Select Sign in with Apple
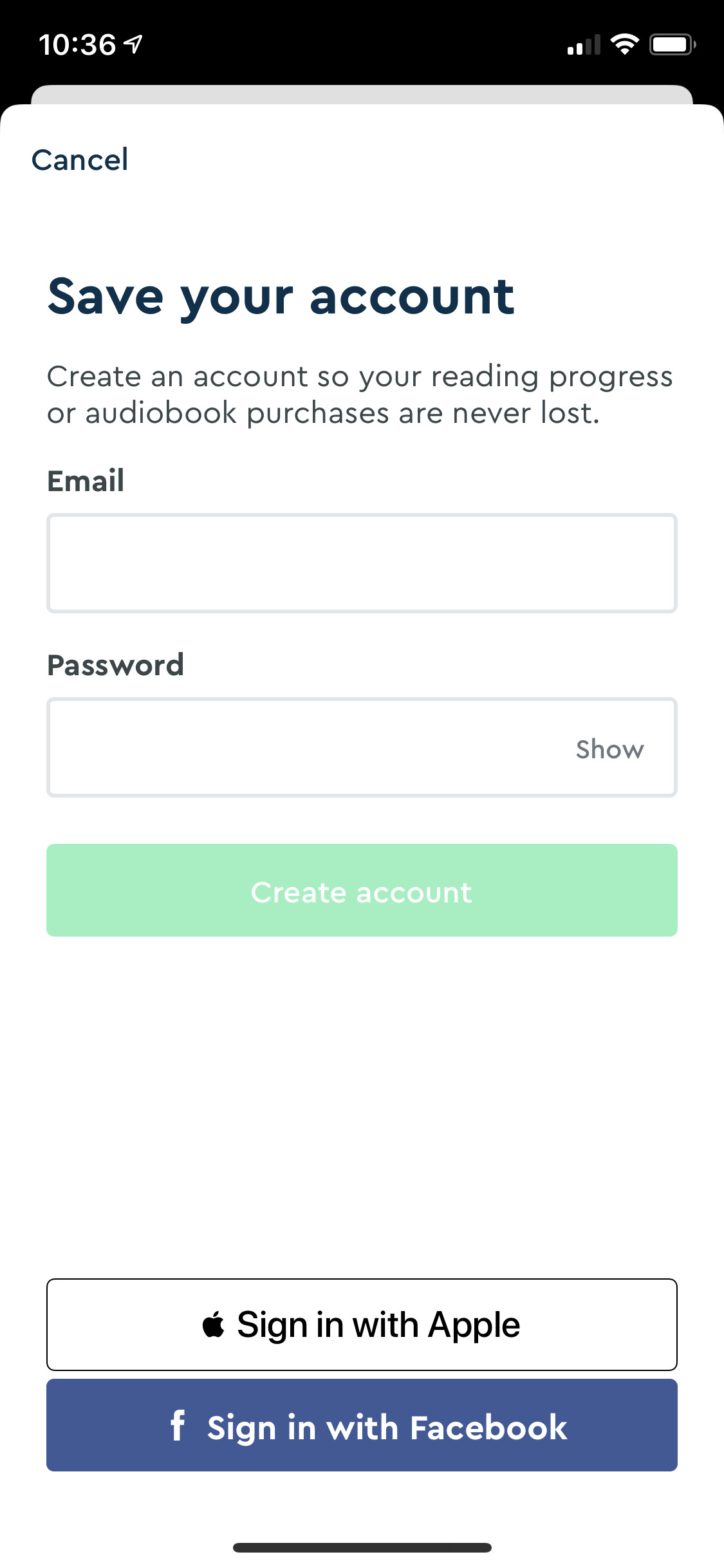 [362, 1323]
